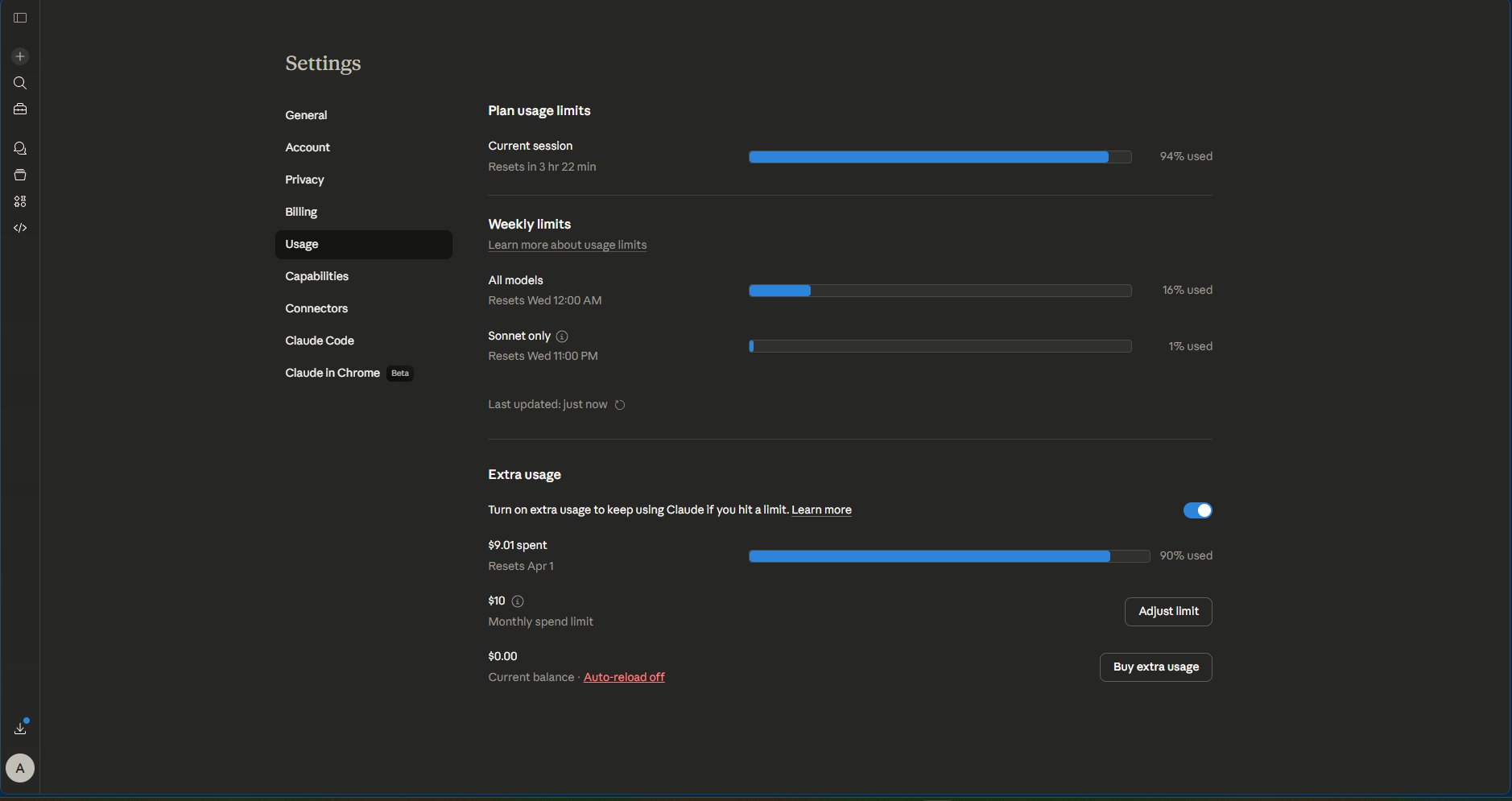Click info icon beside Sonnet only
This screenshot has width=1512, height=801.
click(x=562, y=337)
